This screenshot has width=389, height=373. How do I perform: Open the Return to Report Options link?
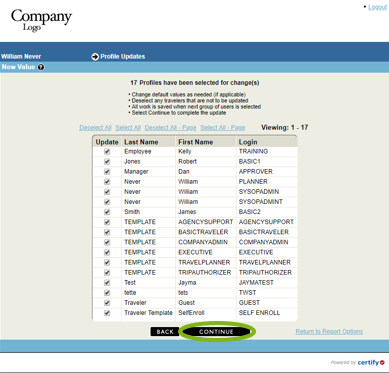[x=329, y=332]
